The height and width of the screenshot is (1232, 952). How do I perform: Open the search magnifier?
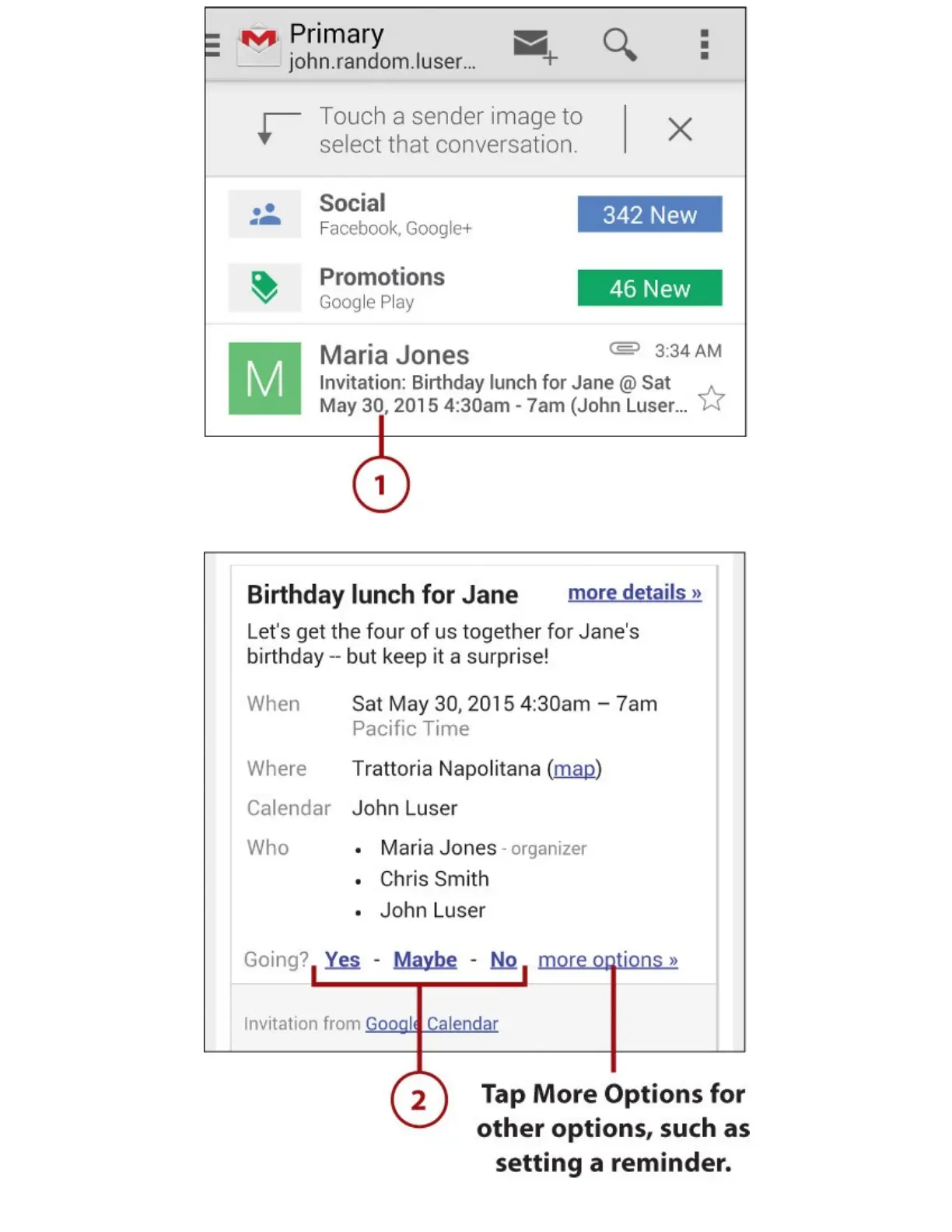pos(620,44)
